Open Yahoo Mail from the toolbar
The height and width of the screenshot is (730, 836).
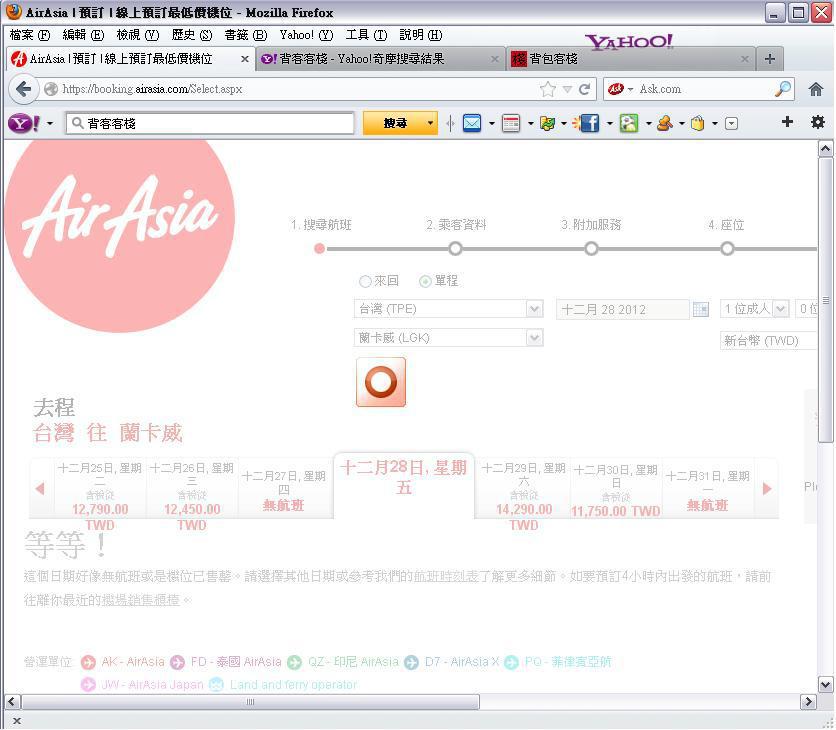[x=472, y=123]
